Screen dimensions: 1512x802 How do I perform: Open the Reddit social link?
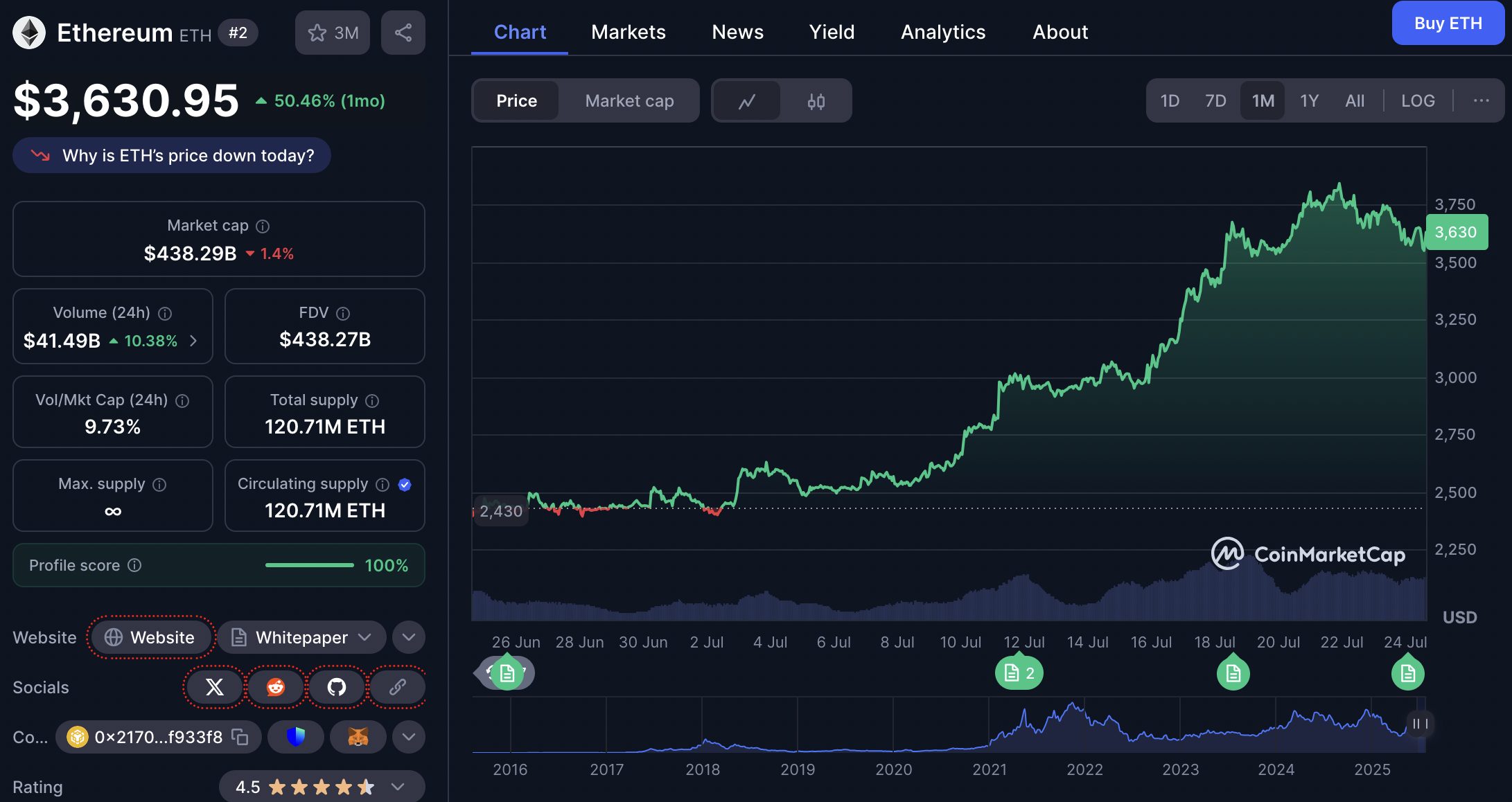coord(276,687)
